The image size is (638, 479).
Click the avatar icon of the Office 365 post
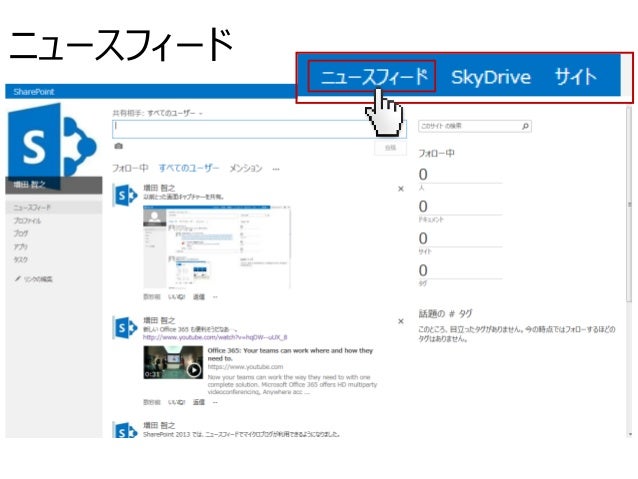tap(125, 328)
